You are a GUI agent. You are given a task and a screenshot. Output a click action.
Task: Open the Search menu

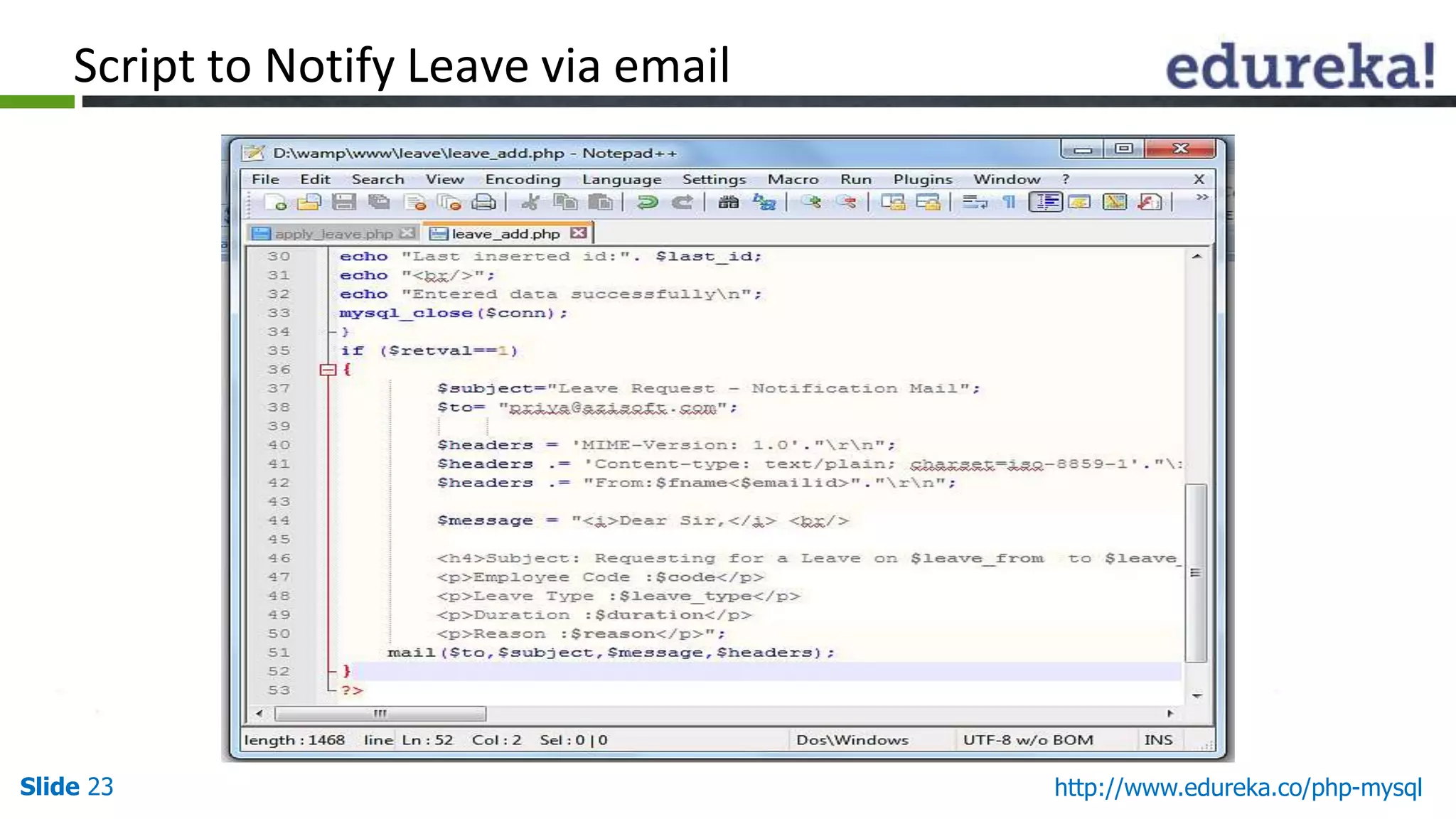(378, 179)
